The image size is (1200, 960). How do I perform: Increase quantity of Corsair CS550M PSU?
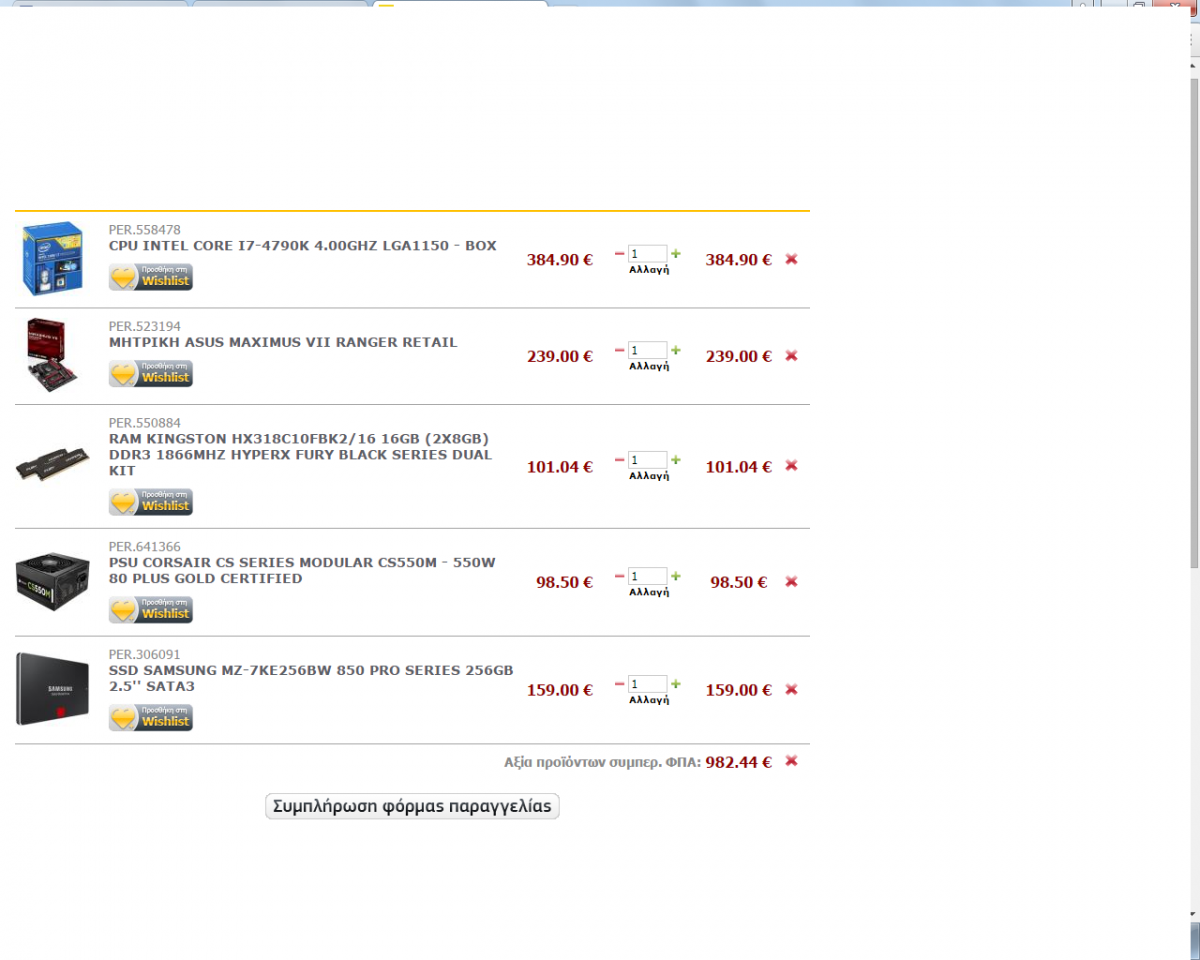pos(676,576)
